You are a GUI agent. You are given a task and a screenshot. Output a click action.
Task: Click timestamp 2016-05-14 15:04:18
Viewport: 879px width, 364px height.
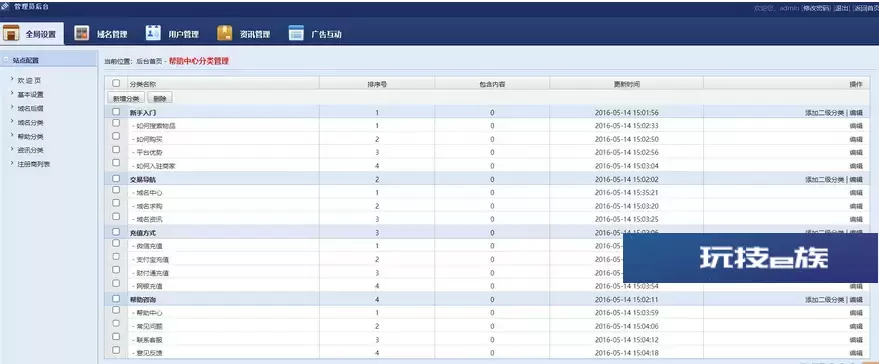626,353
